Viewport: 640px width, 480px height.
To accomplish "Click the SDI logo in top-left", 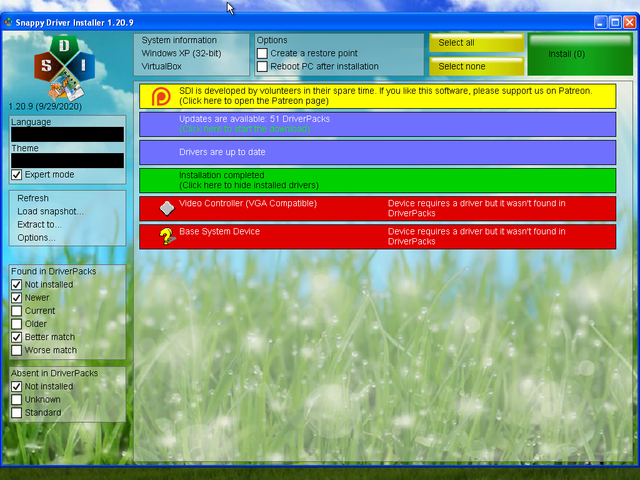I will (64, 64).
